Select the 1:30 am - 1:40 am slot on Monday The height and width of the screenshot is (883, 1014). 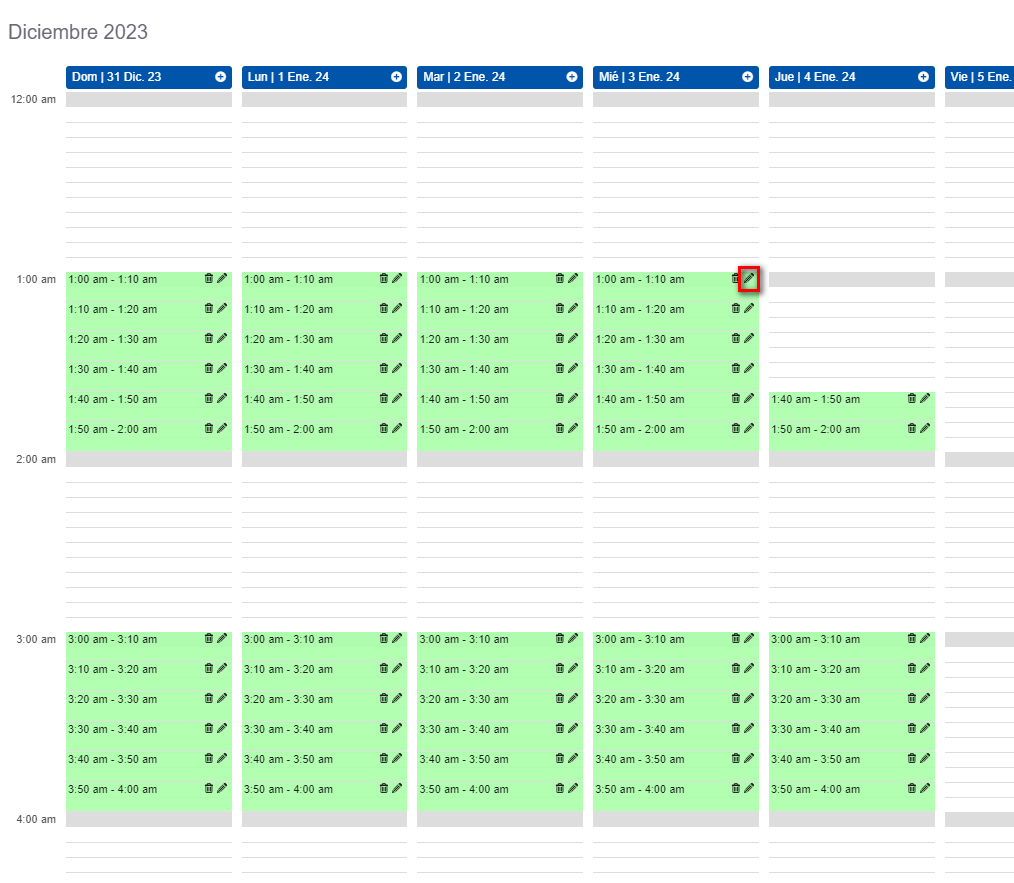(x=310, y=368)
